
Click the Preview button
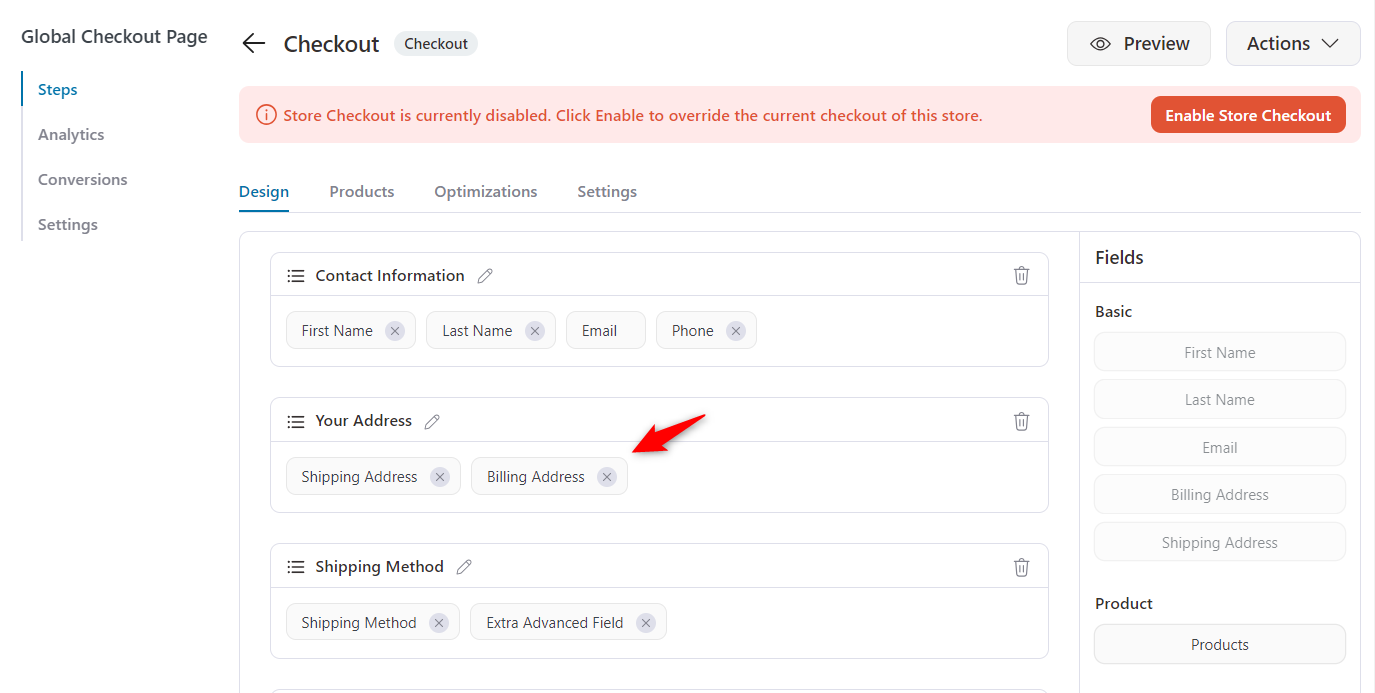click(1139, 44)
